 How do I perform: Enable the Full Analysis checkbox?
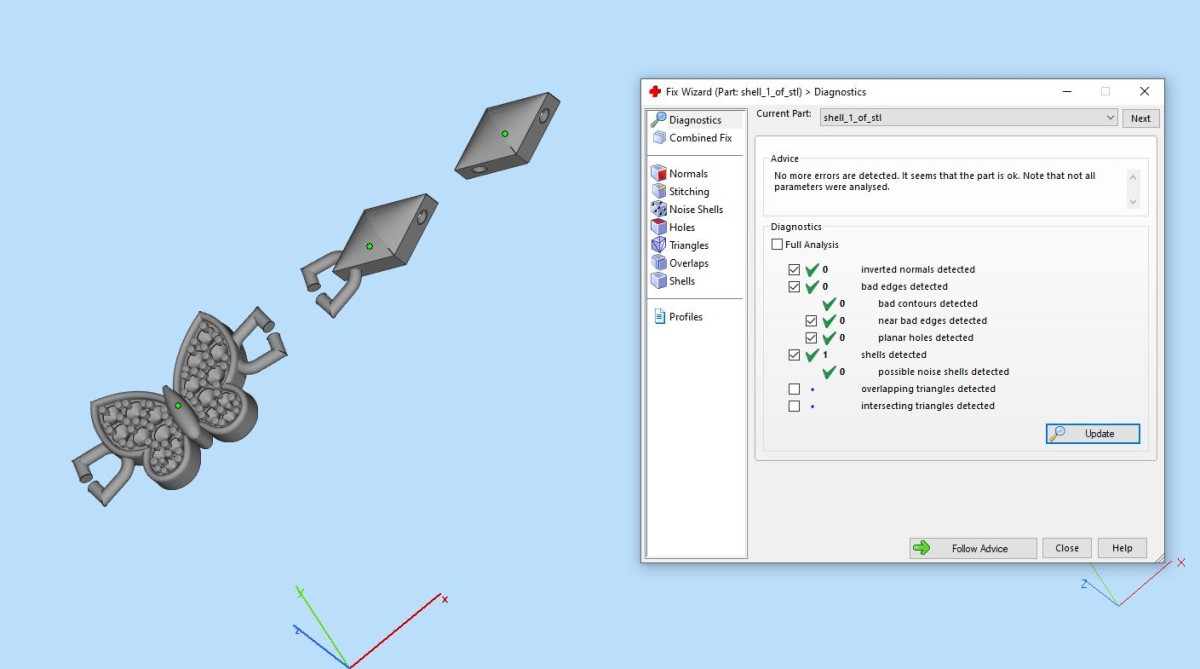tap(777, 245)
